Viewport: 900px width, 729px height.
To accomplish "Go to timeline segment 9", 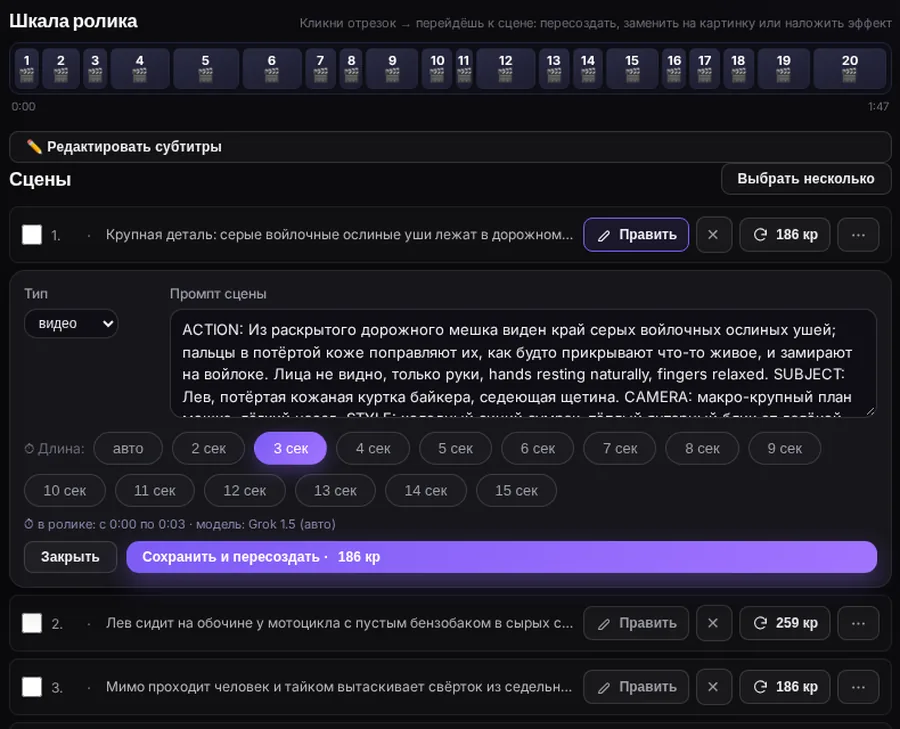I will [x=392, y=68].
